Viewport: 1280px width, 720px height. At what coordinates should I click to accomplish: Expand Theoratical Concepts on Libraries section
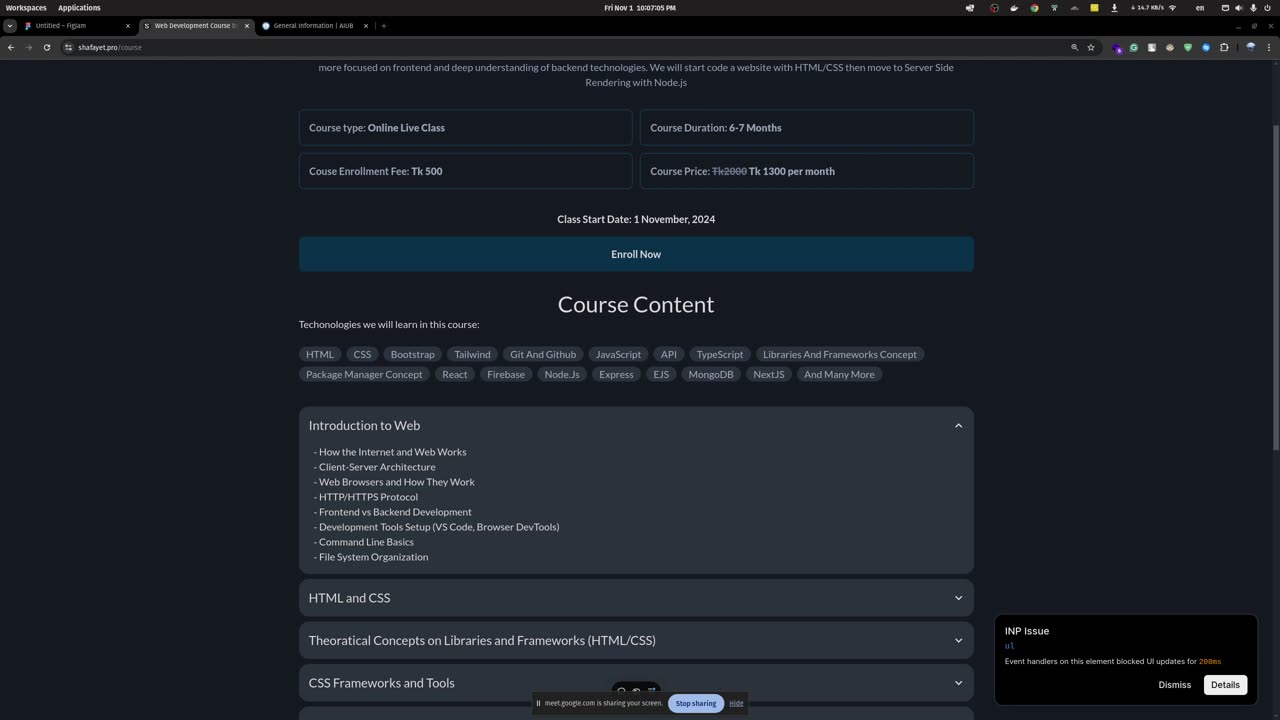click(636, 640)
